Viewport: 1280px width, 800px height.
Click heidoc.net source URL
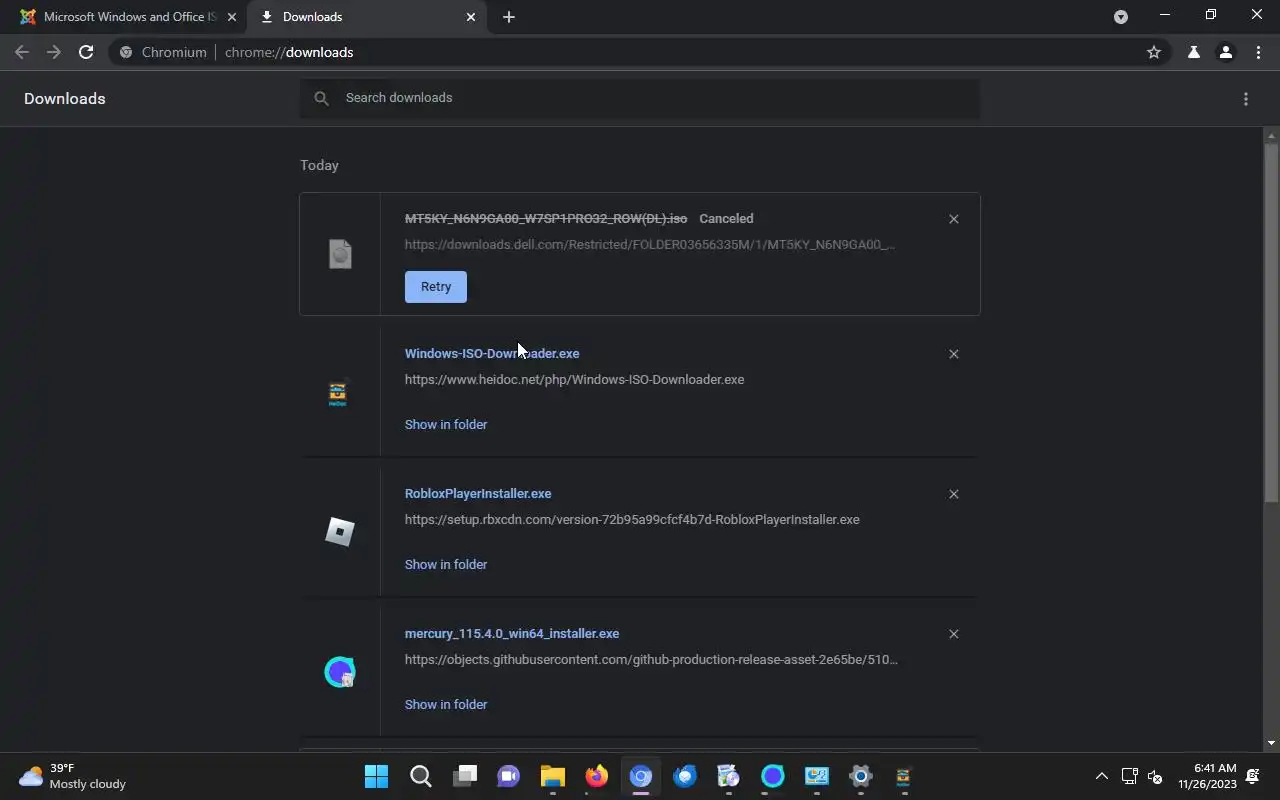click(x=574, y=380)
